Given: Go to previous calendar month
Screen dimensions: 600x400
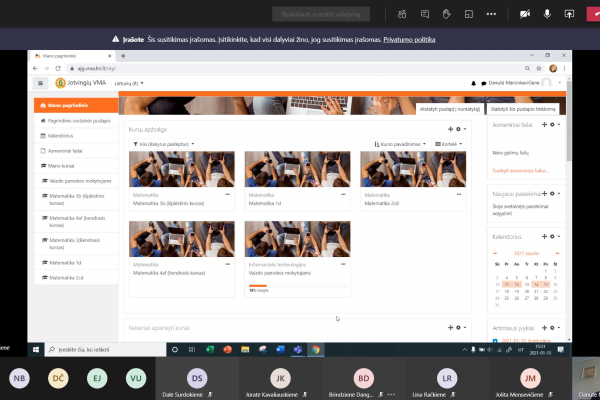Looking at the screenshot, I should 495,253.
